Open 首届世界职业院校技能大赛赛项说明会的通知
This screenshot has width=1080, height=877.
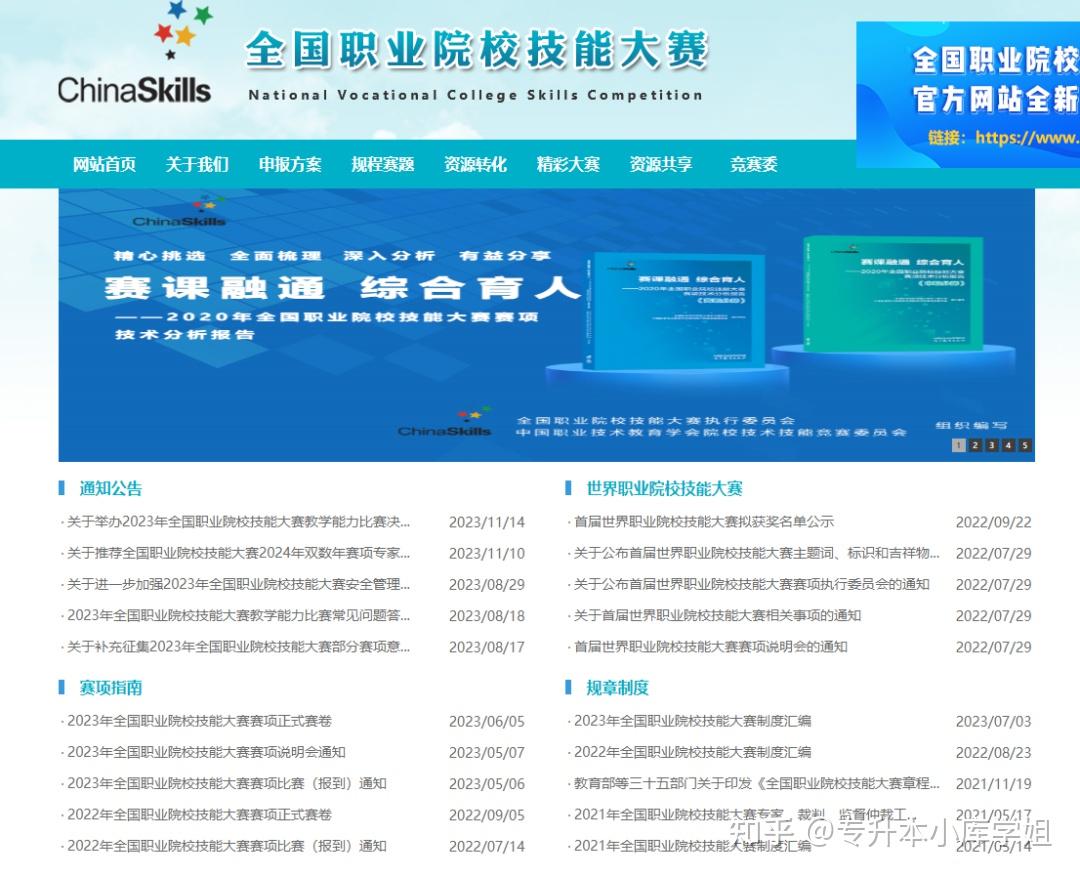pos(710,647)
